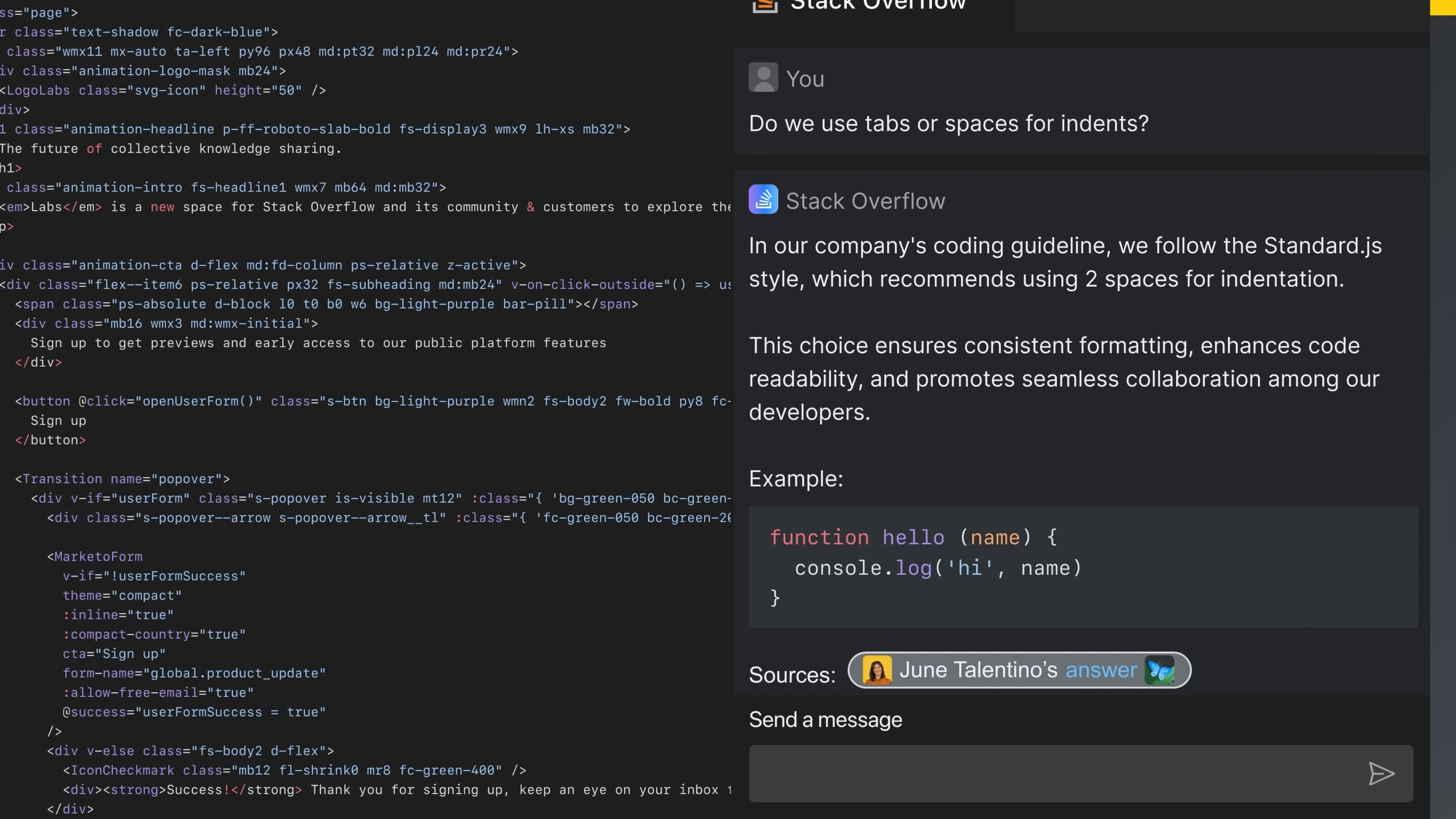Click the 'Sources:' label
This screenshot has height=819, width=1456.
[x=792, y=675]
